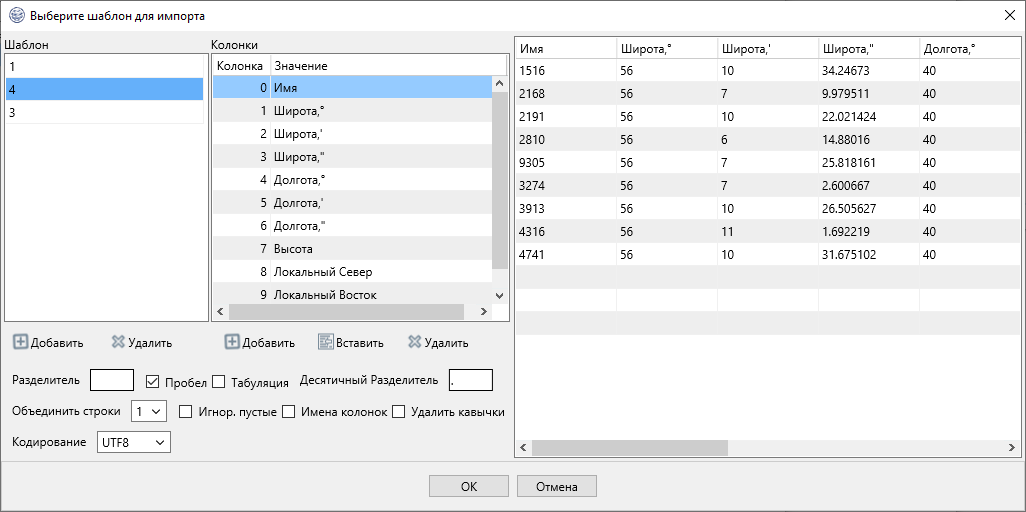Click columns list horizontal scroll left arrow
This screenshot has height=512, width=1026.
coord(221,312)
